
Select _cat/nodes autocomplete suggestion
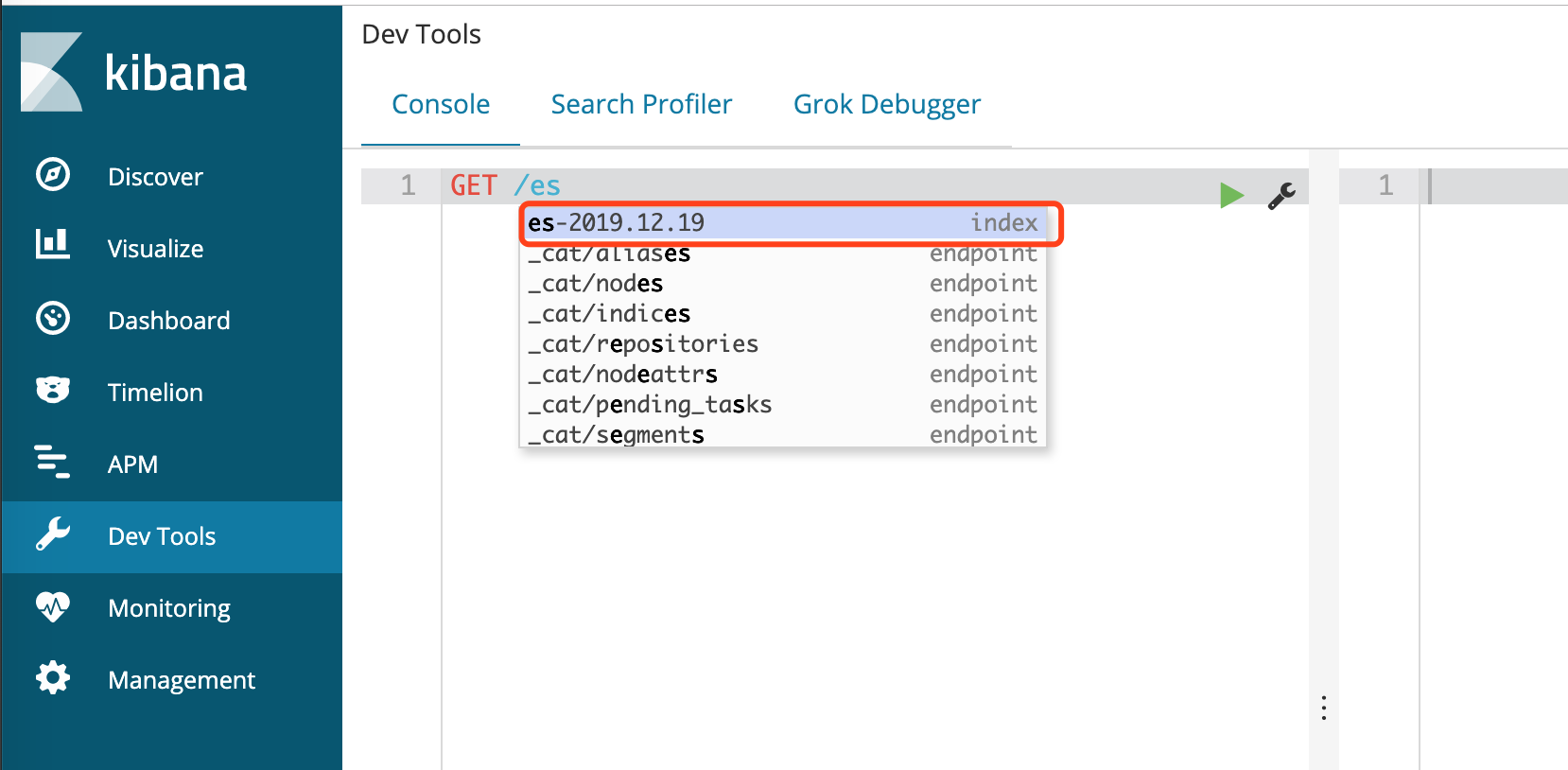coord(784,284)
